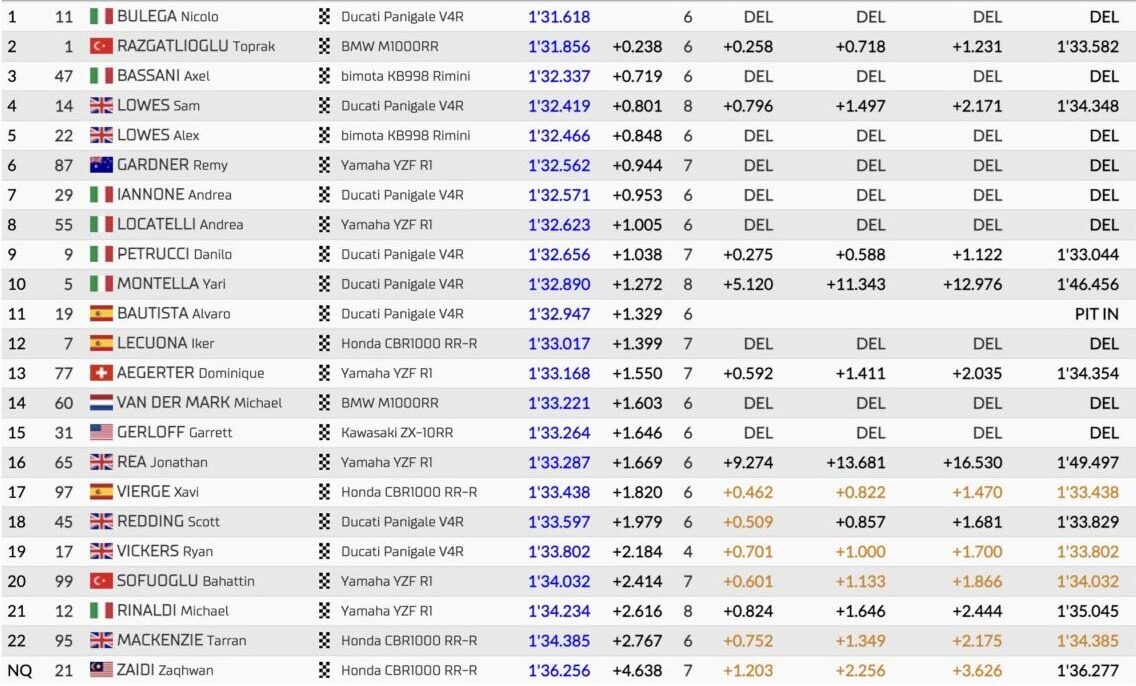Screen dimensions: 1136x686
Task: Click the Italian flag beside BASSANI Axel
Action: pyautogui.click(x=101, y=75)
